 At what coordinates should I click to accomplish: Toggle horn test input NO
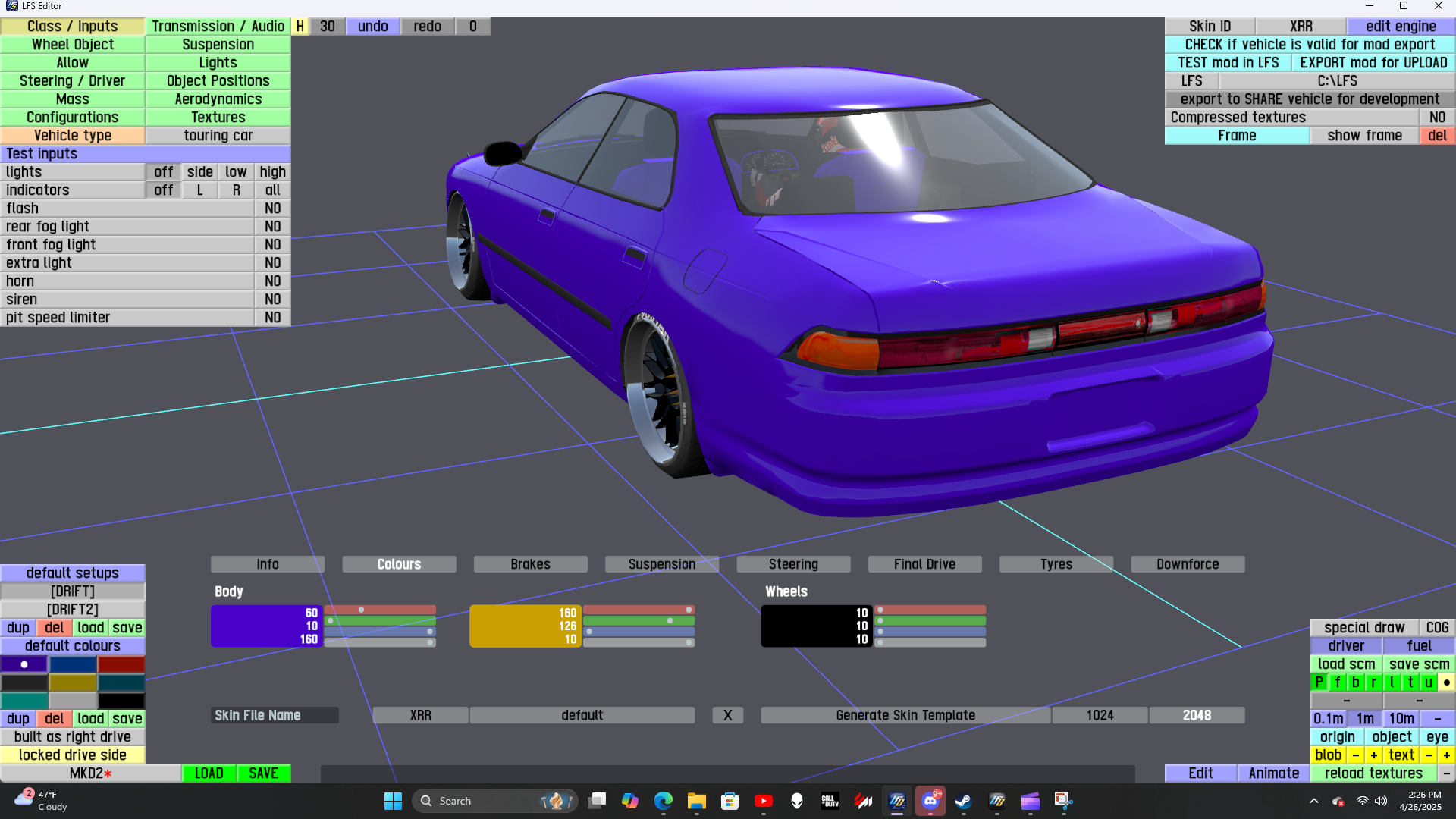tap(272, 281)
